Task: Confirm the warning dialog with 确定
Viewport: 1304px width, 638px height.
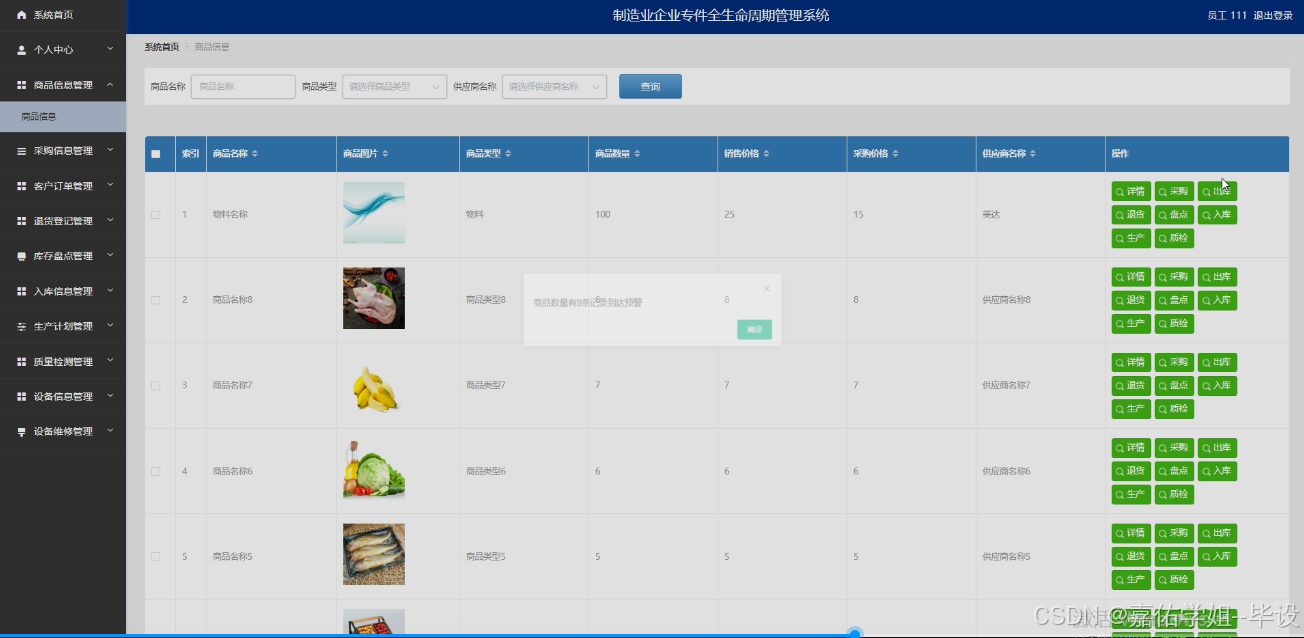Action: click(754, 329)
